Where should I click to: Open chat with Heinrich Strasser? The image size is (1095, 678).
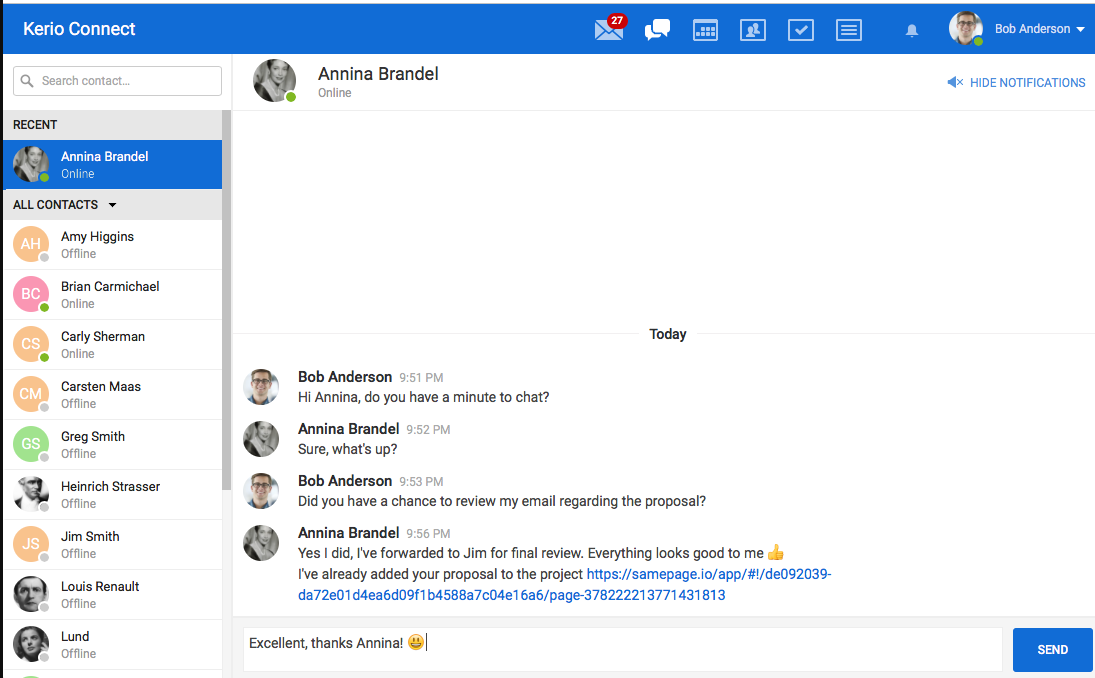(112, 494)
